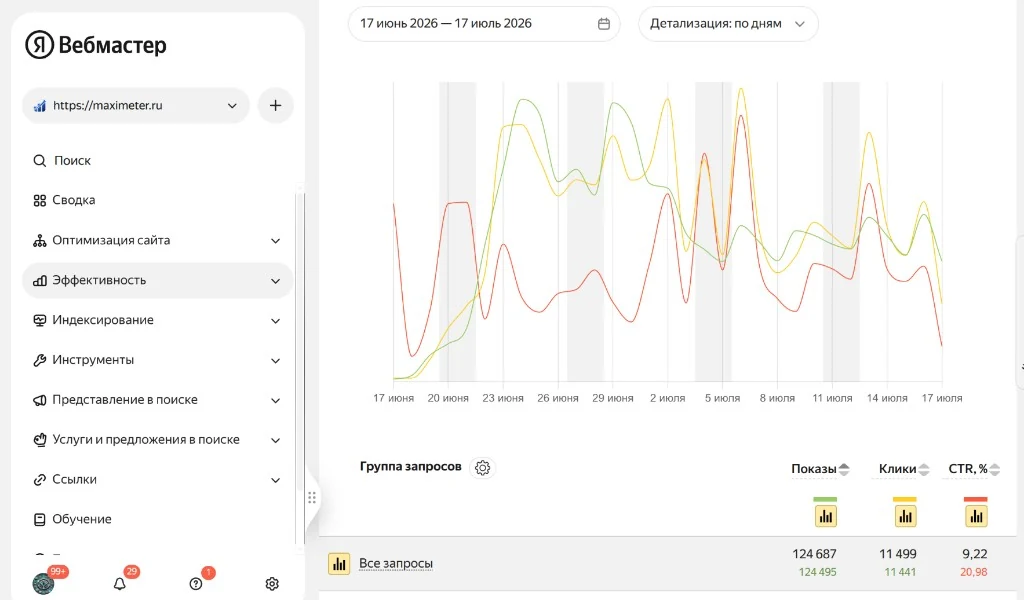Screen dimensions: 1024x600
Task: Click the Эффективность bar chart icon
Action: [40, 280]
